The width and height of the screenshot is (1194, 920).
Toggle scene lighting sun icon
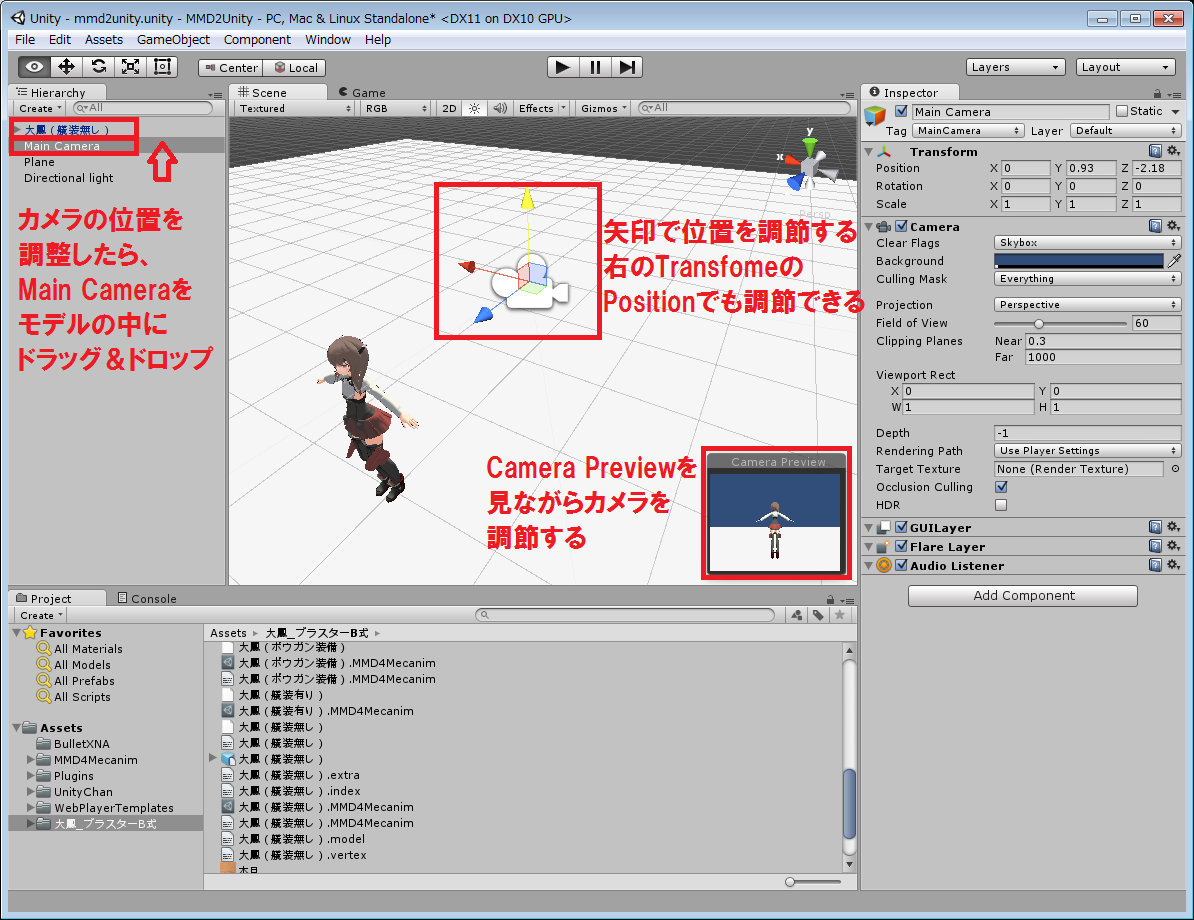(x=474, y=108)
